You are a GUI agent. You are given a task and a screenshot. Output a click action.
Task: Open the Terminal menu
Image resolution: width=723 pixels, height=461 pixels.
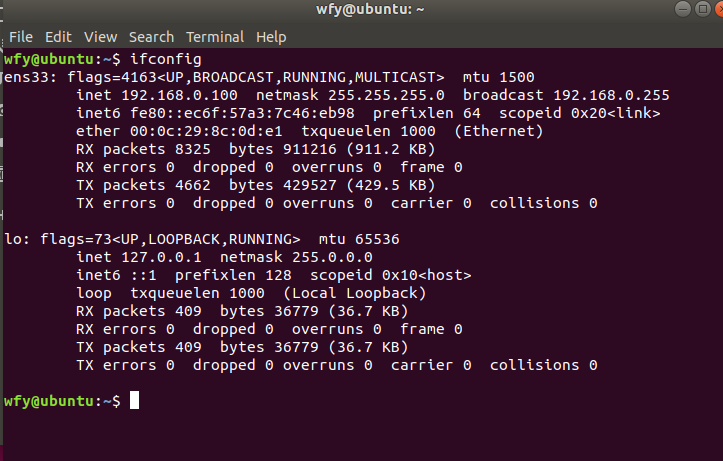click(x=215, y=36)
